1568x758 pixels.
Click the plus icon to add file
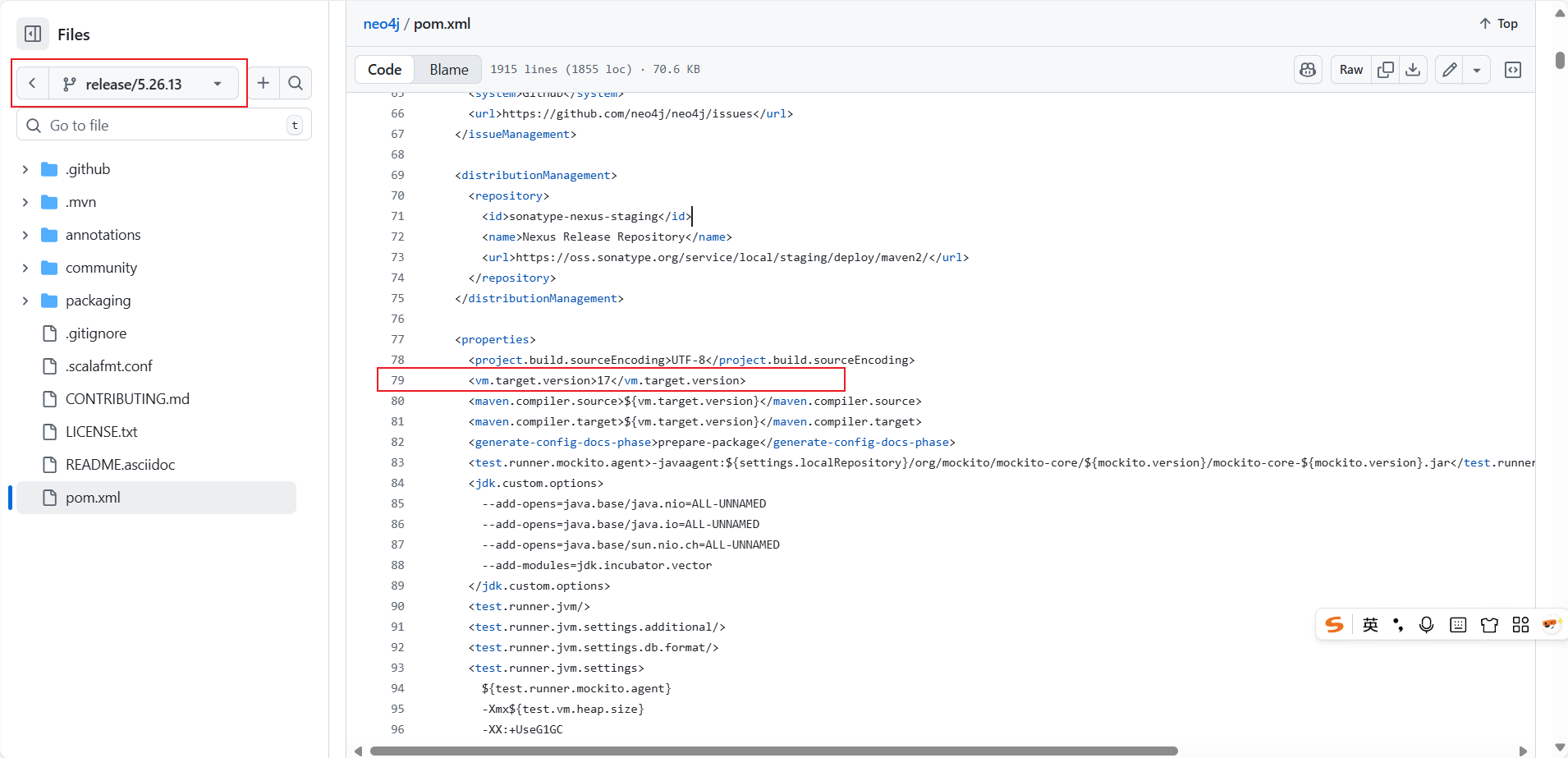(264, 83)
